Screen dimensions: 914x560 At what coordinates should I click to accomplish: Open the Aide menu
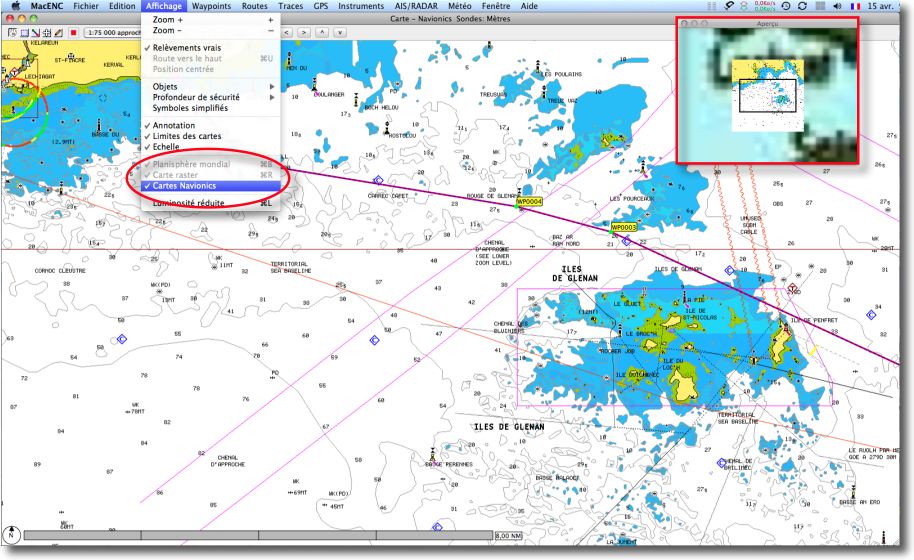click(x=529, y=6)
